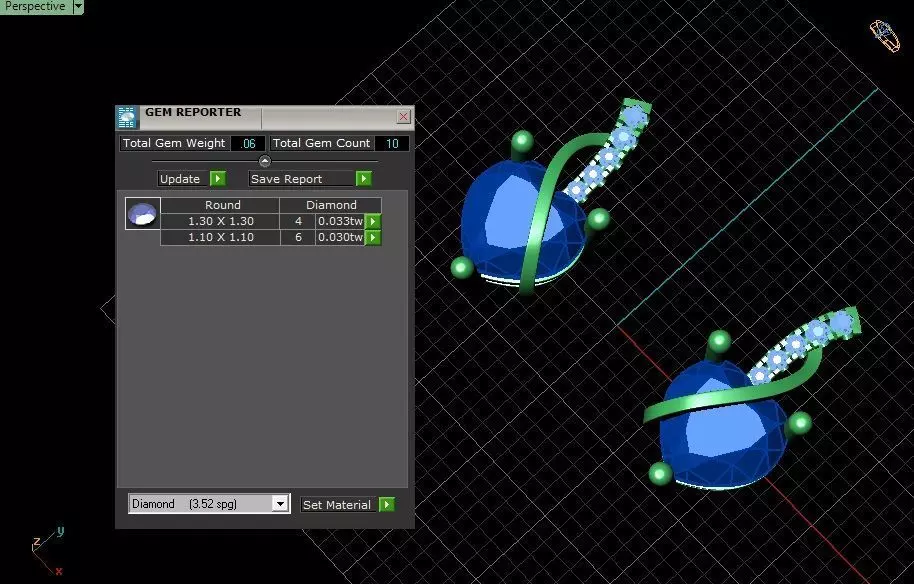Click green arrow on the 1.10 X 1.10 row
The image size is (914, 584).
(373, 237)
